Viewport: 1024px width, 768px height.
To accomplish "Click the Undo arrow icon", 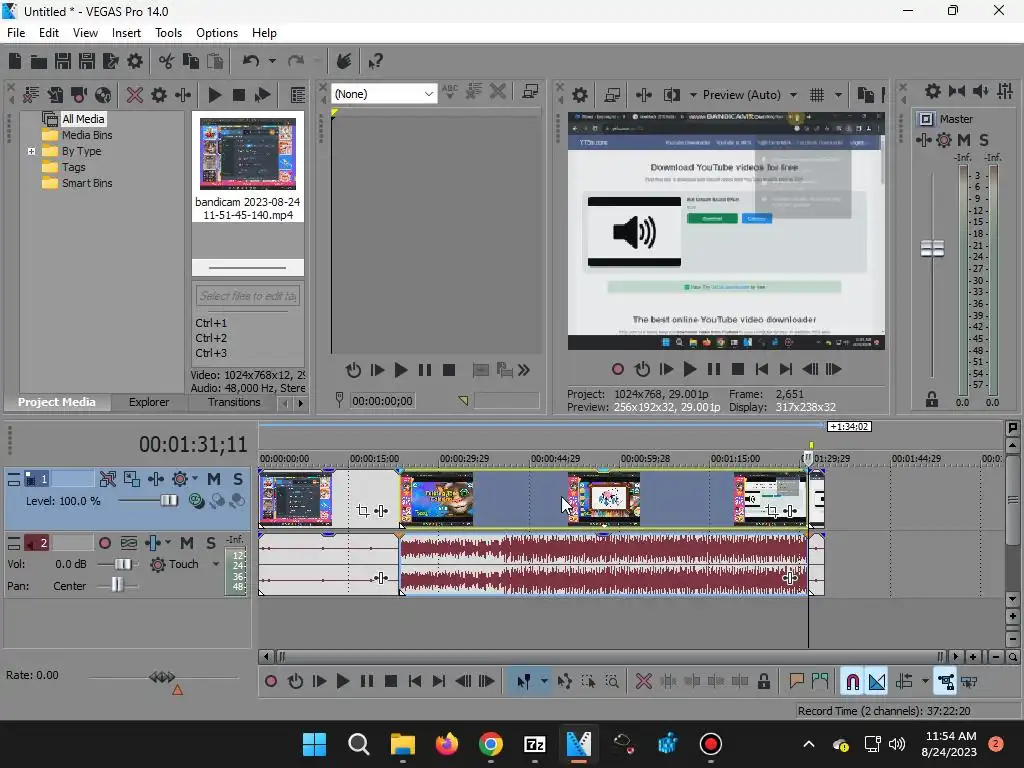I will coord(250,61).
